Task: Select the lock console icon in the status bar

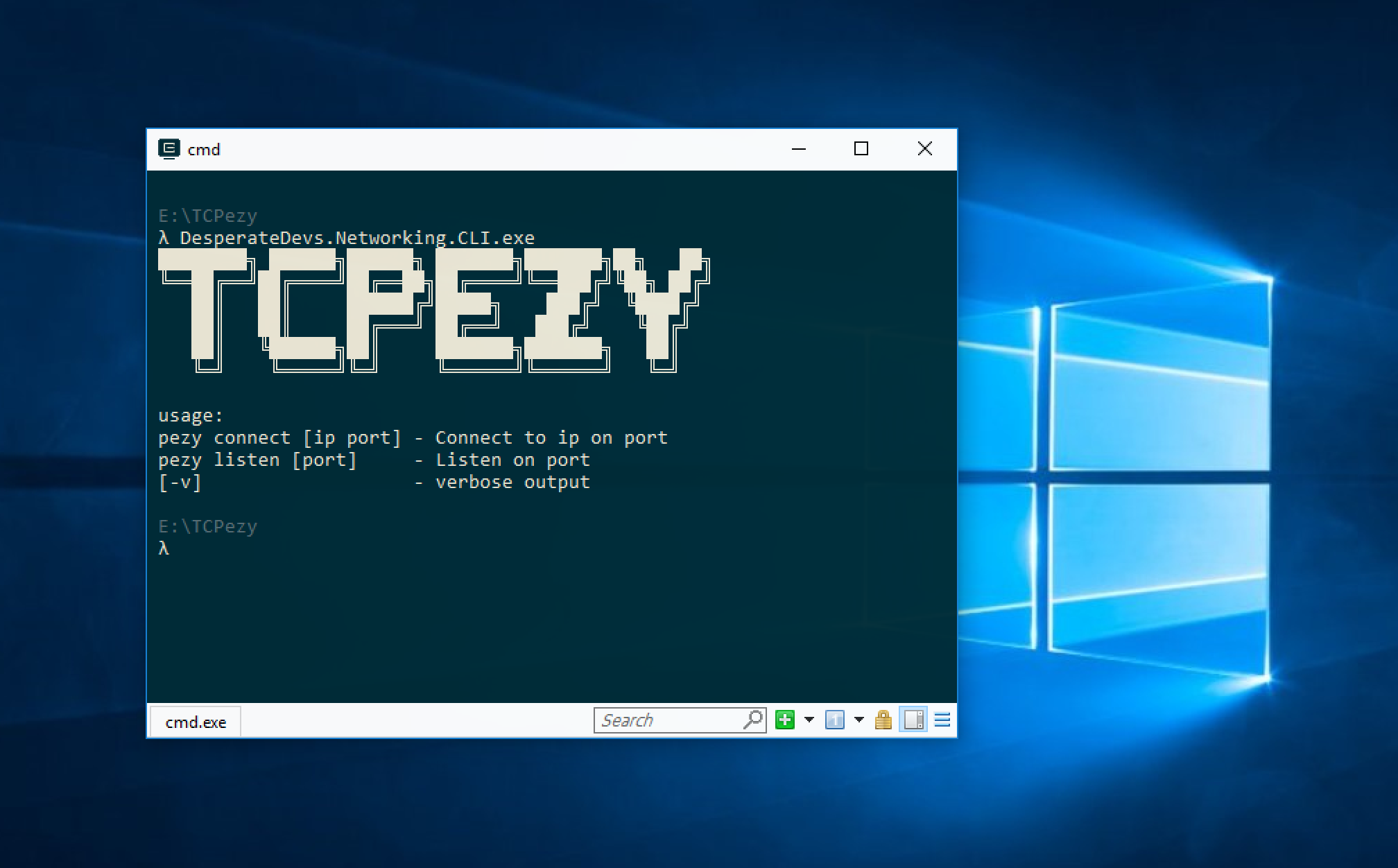Action: pyautogui.click(x=884, y=720)
